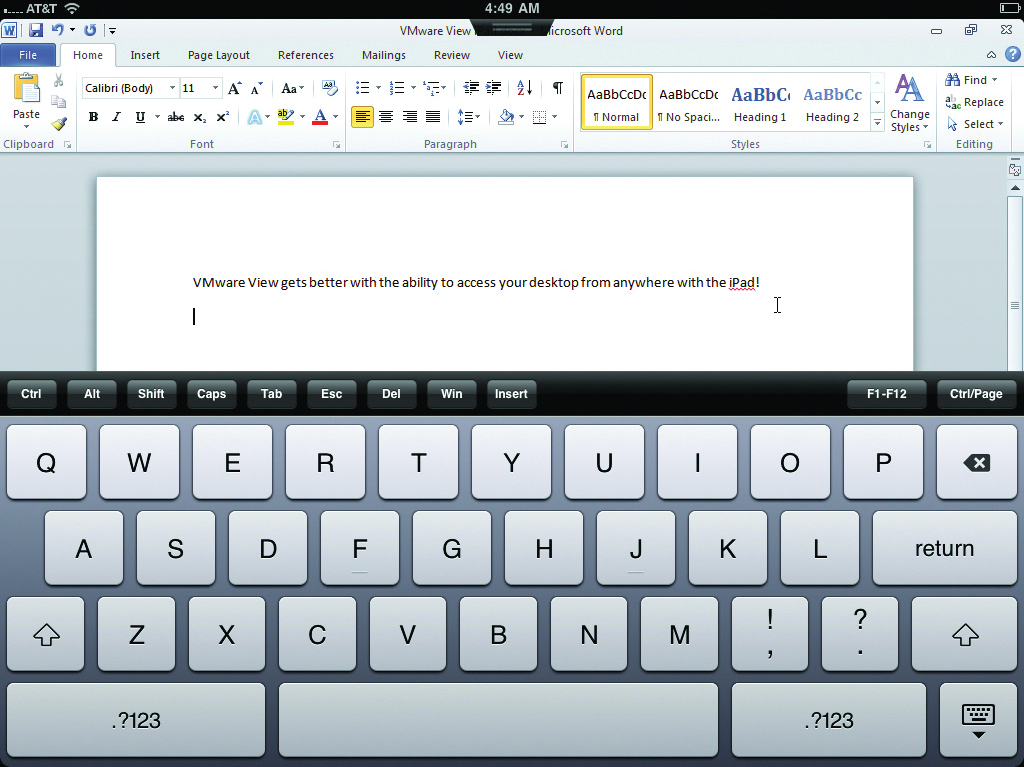This screenshot has height=767, width=1024.
Task: Click the Save icon in quick access toolbar
Action: click(36, 31)
